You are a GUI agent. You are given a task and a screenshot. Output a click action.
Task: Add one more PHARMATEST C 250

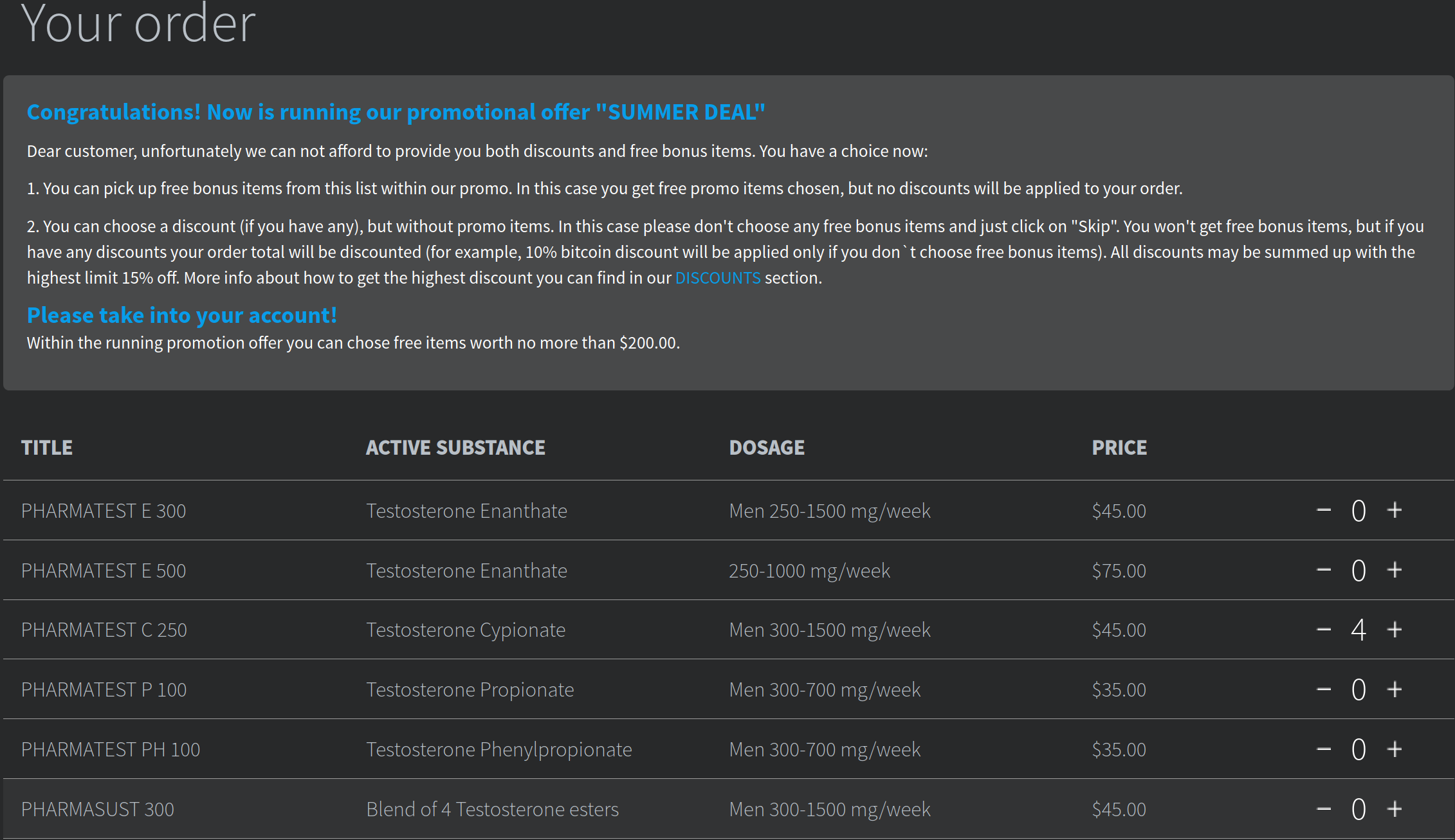point(1395,630)
